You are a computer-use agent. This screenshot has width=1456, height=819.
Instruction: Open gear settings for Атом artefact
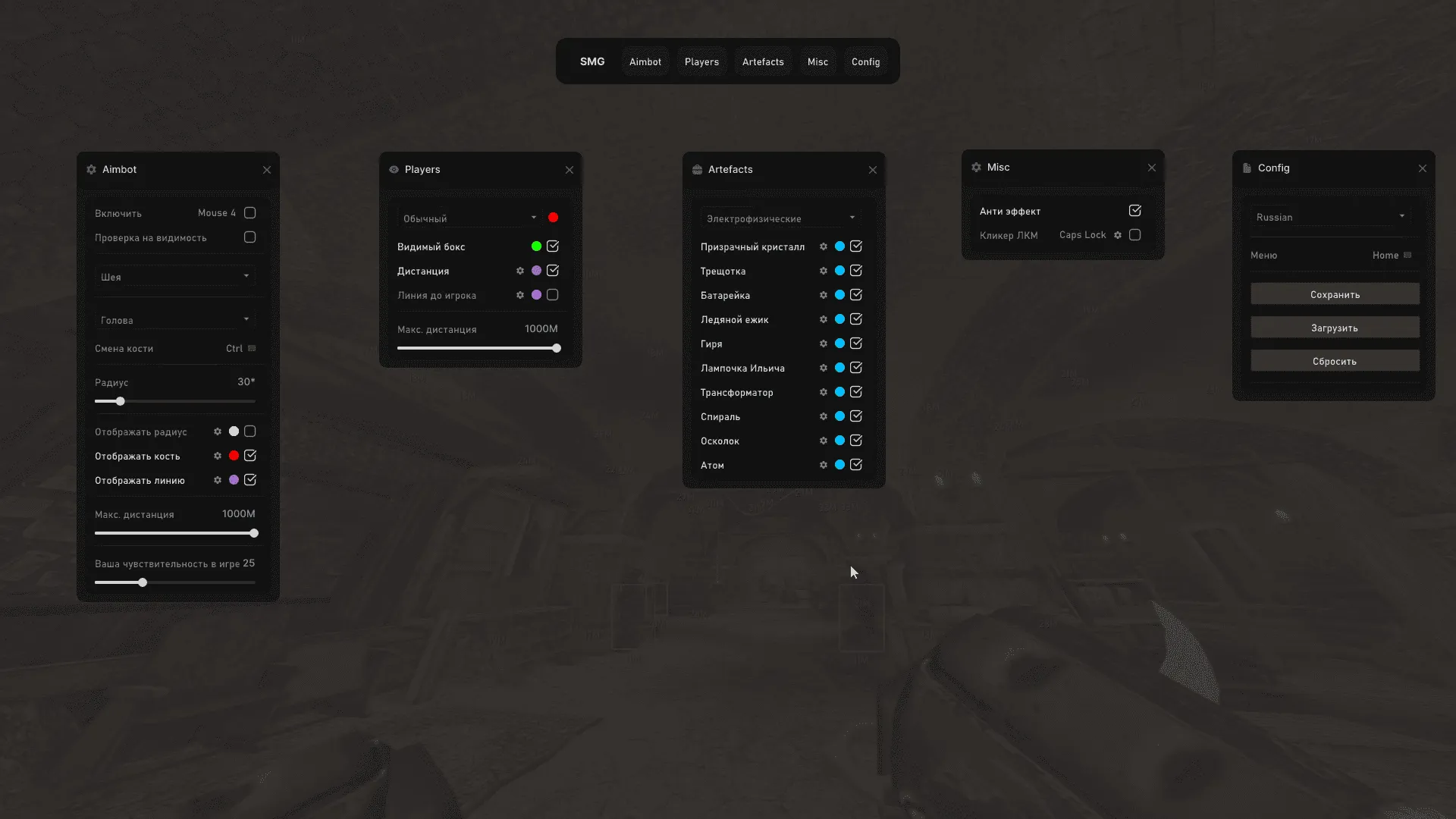tap(823, 465)
